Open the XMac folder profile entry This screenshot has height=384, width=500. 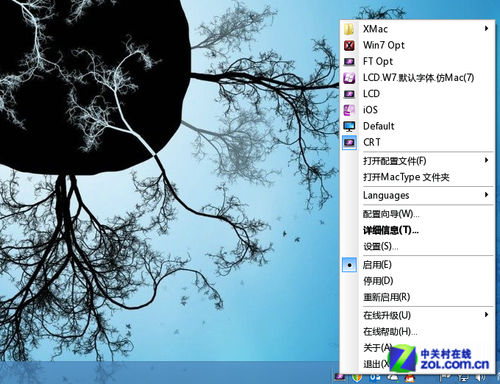pos(417,29)
